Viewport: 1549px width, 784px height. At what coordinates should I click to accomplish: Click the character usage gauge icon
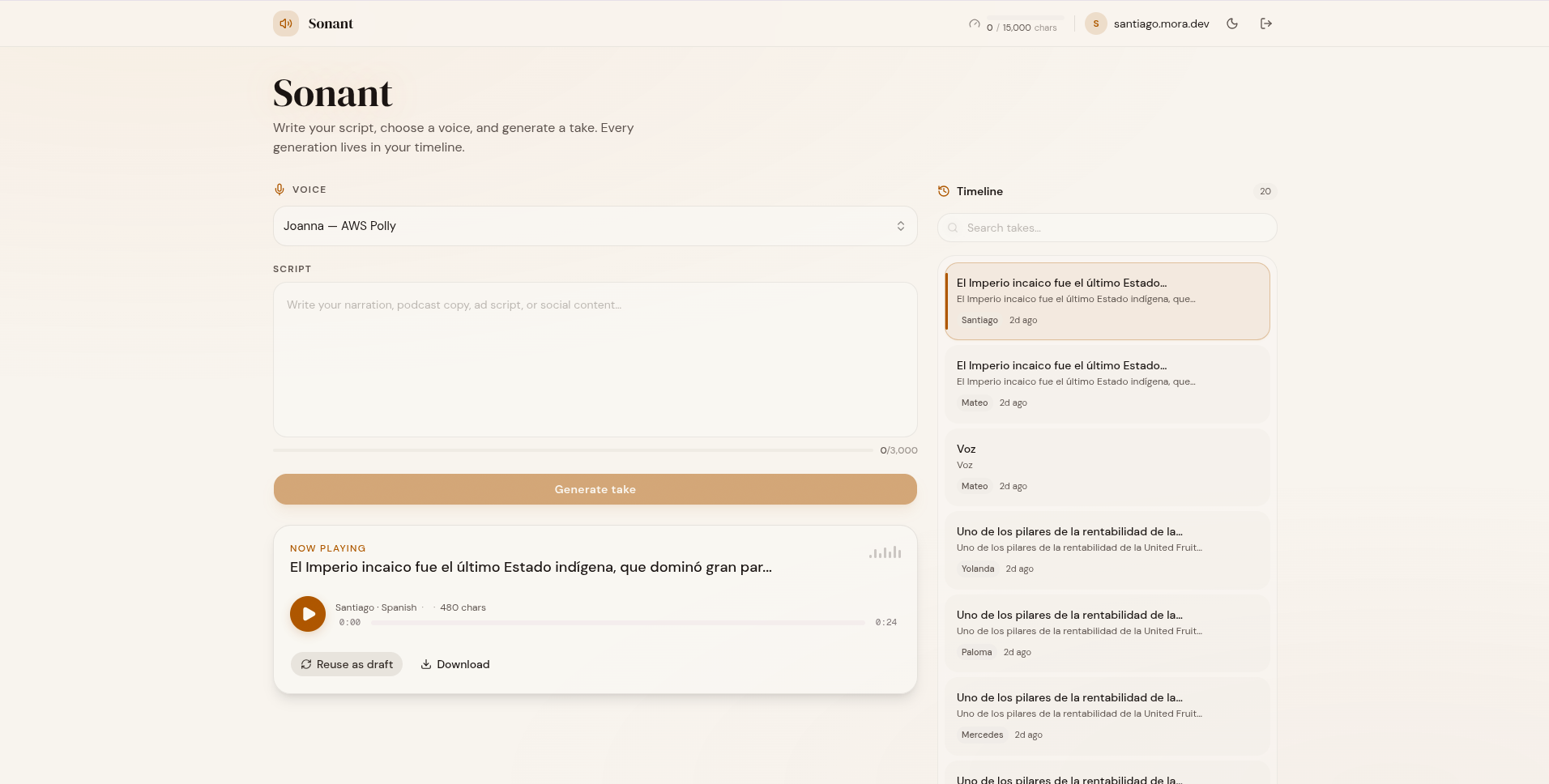975,23
